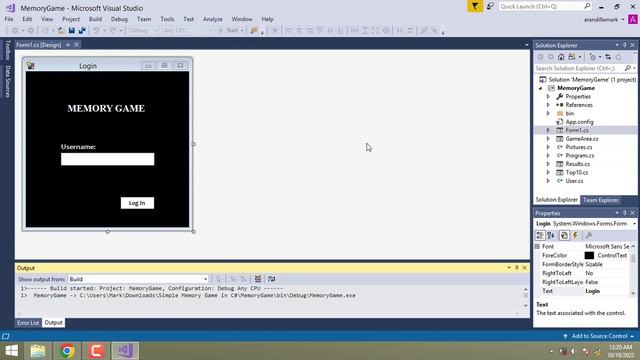Click the Save toolbar icon

(x=72, y=30)
